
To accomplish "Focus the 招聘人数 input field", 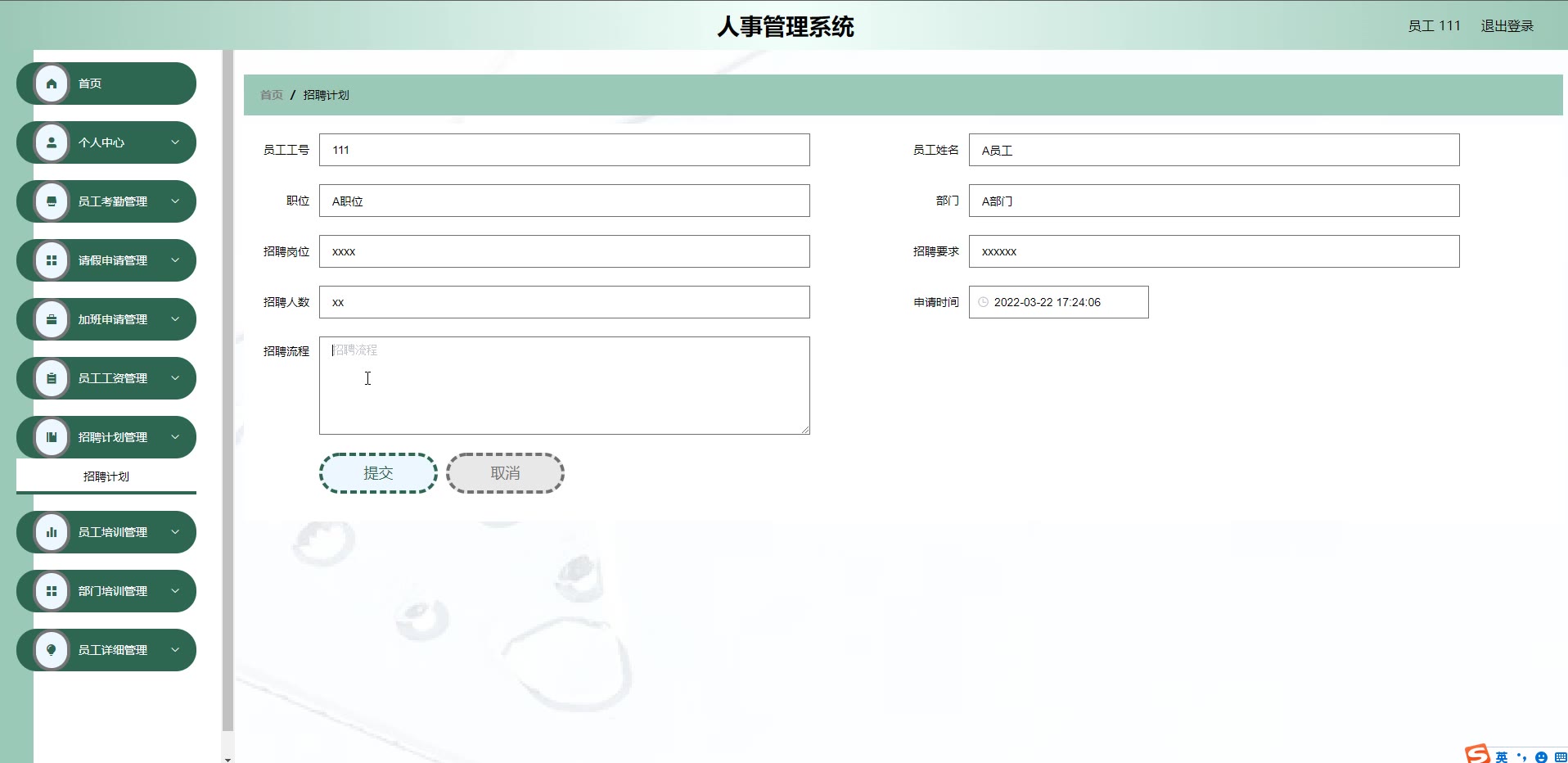I will click(x=565, y=302).
